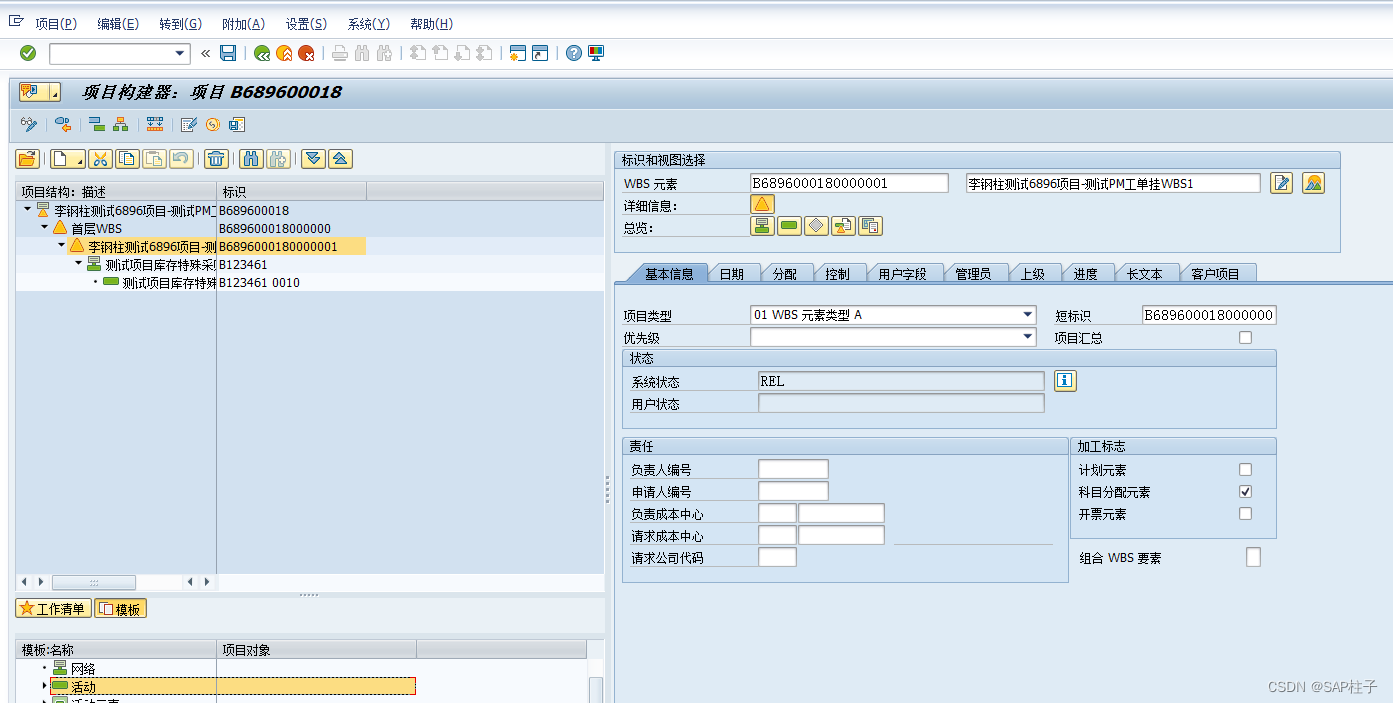Open the 设置(S) menu
1393x703 pixels.
point(306,24)
